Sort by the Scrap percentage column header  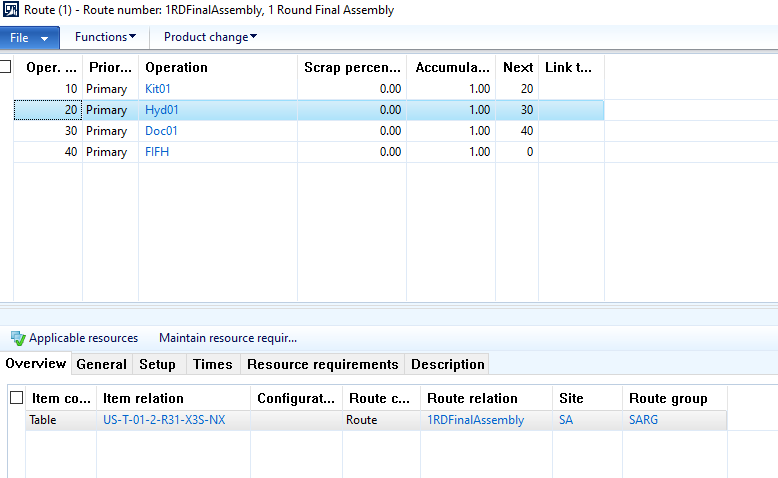(352, 68)
